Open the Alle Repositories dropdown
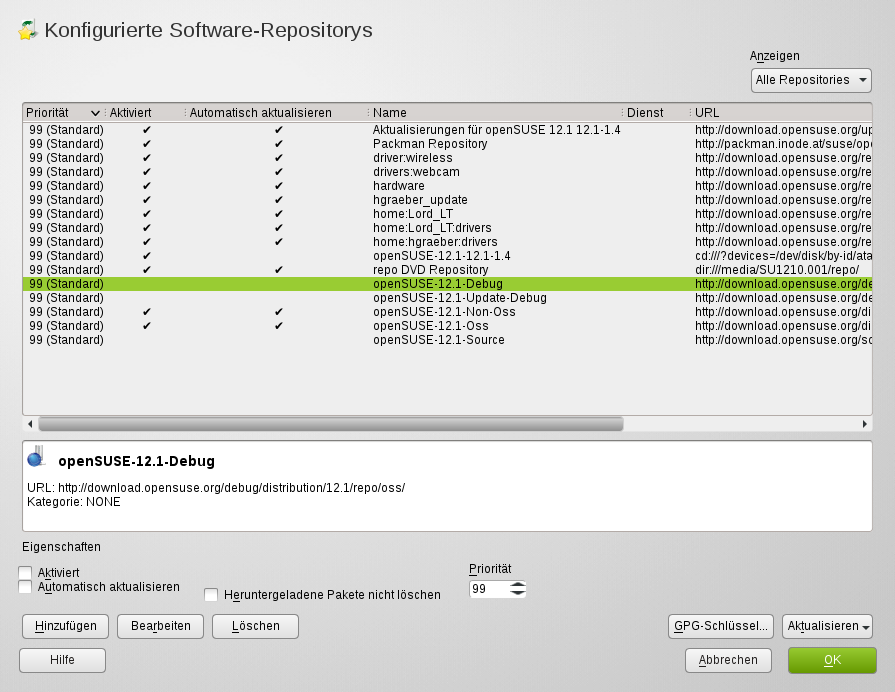Image resolution: width=895 pixels, height=692 pixels. coord(811,80)
